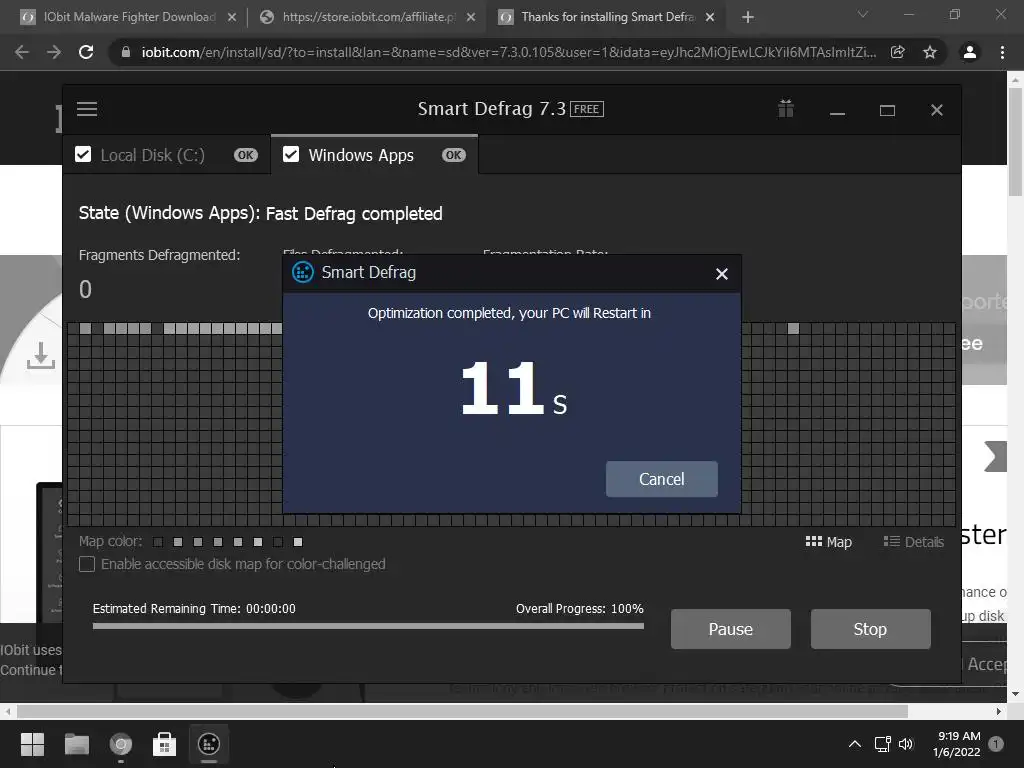Click the browser address bar URL
Viewport: 1024px width, 768px height.
click(509, 52)
